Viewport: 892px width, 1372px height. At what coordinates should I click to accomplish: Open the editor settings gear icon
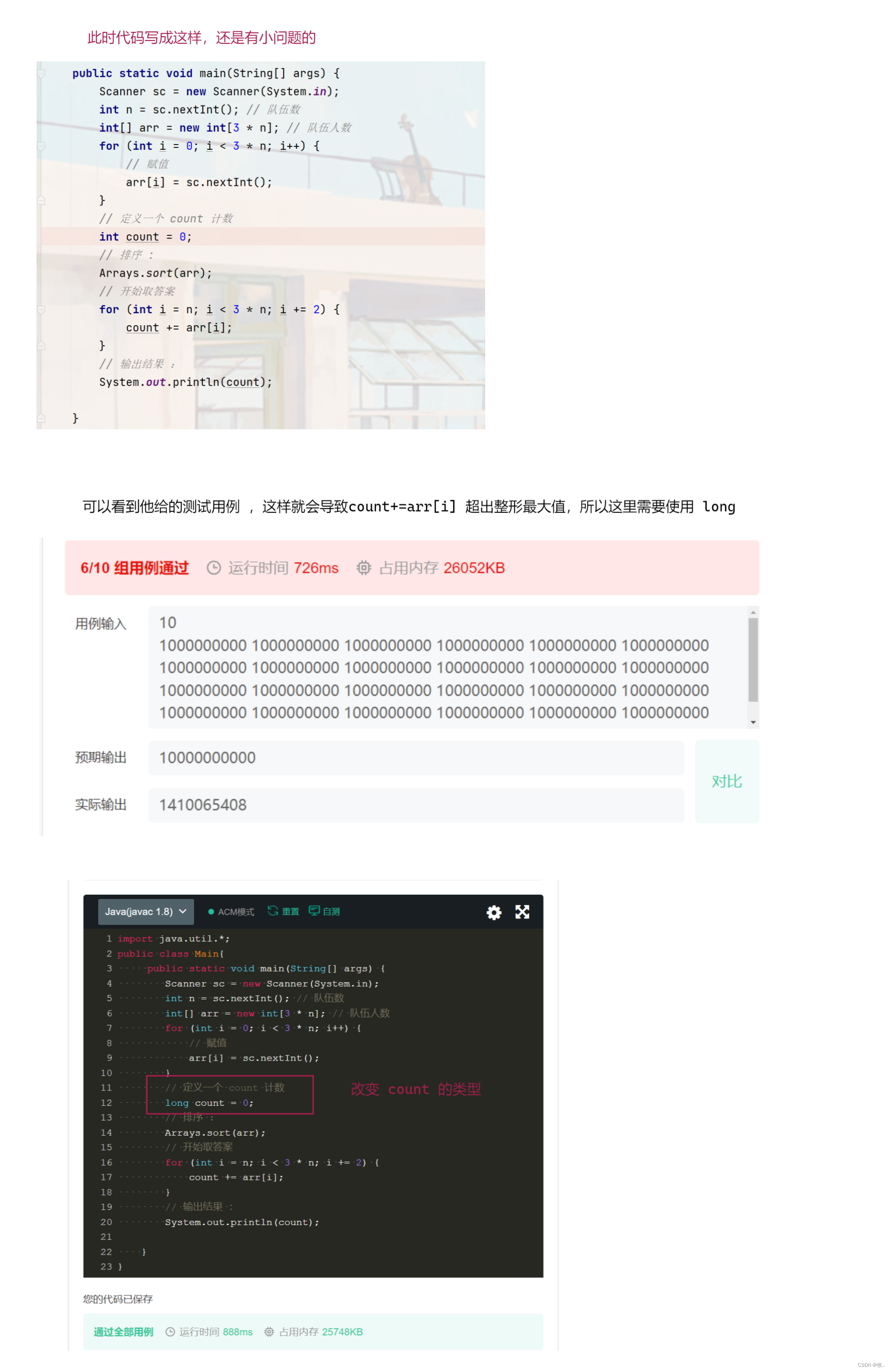494,912
